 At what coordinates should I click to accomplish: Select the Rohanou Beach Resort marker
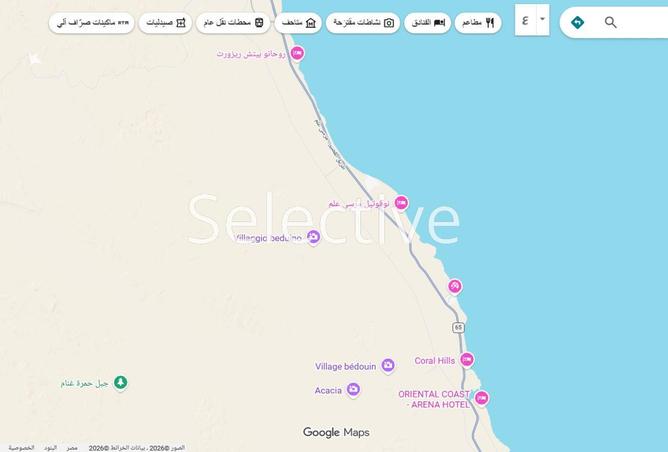pyautogui.click(x=297, y=53)
